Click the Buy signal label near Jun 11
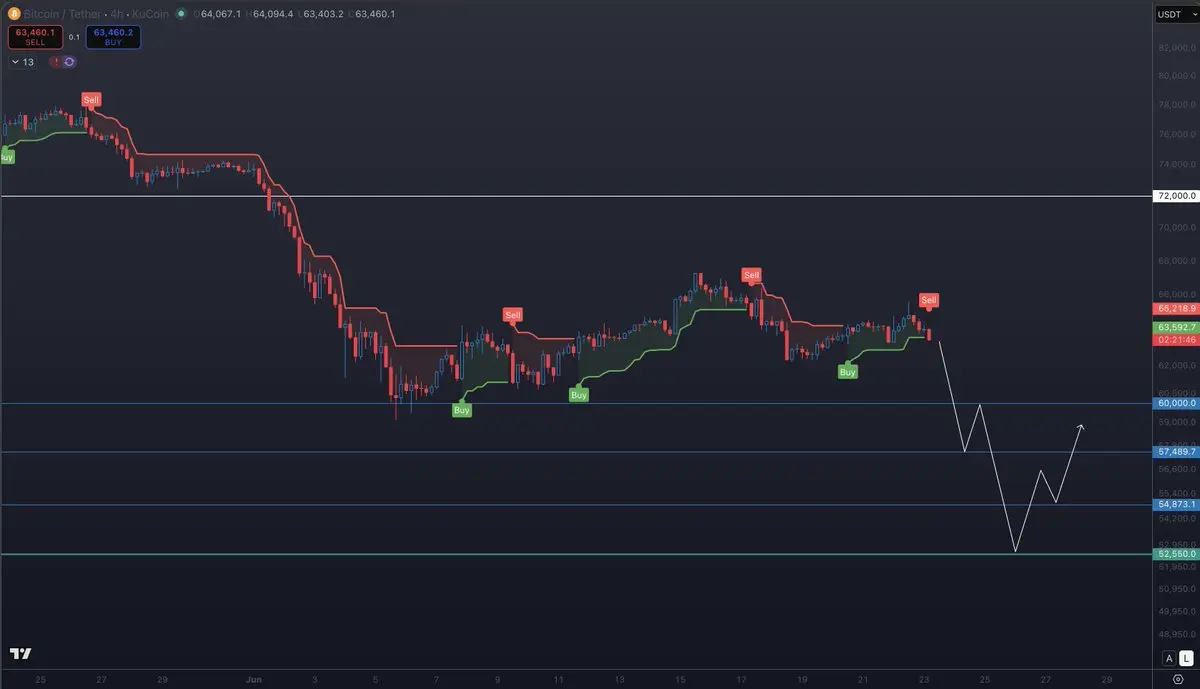Viewport: 1200px width, 689px height. 578,395
